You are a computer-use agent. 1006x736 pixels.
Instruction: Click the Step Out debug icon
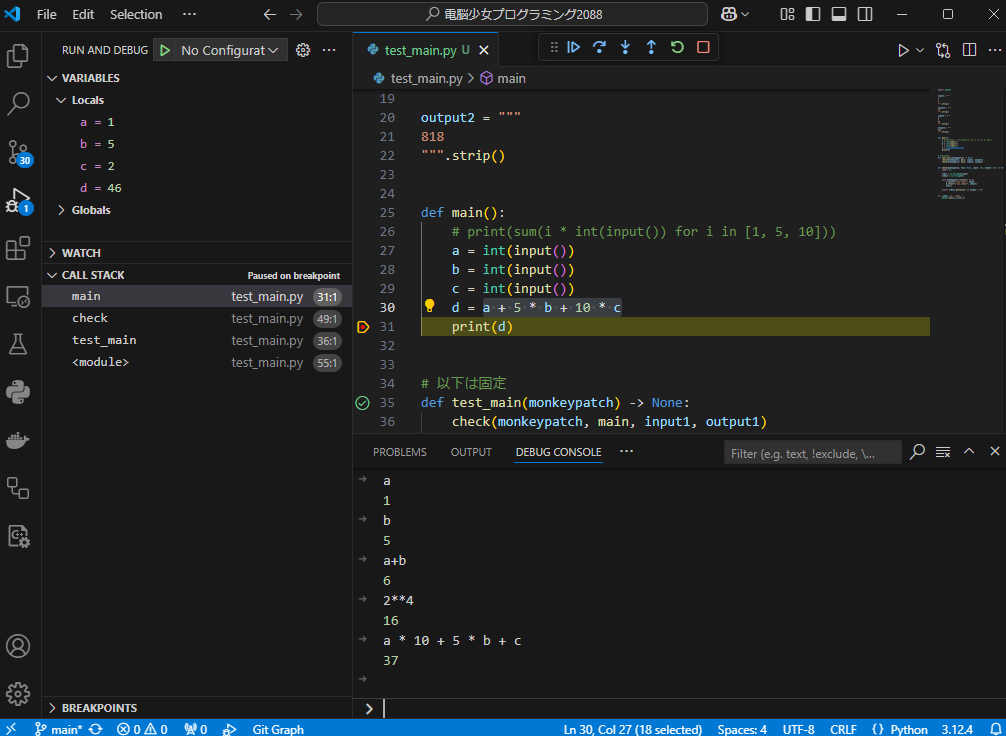651,47
